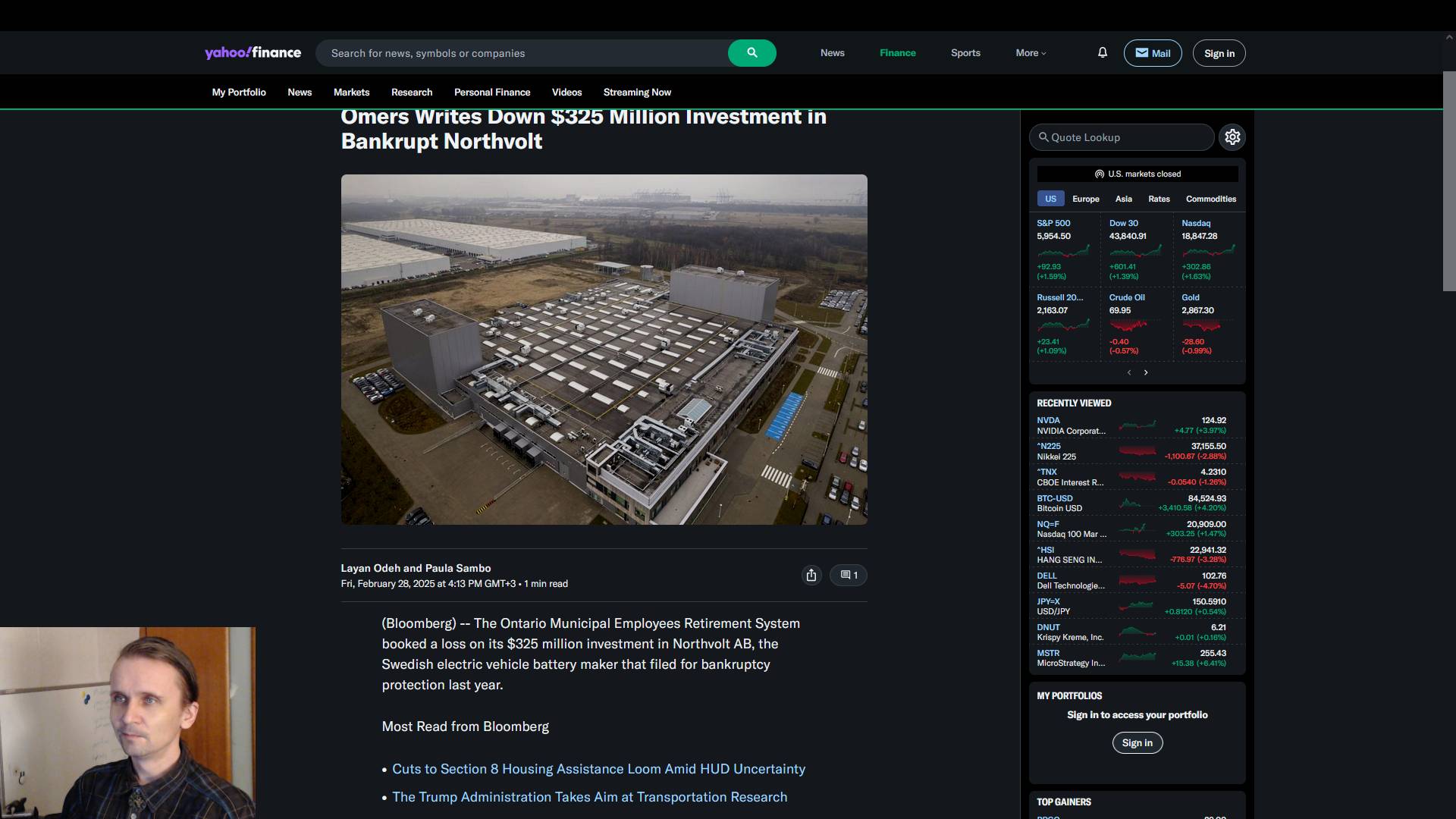Image resolution: width=1456 pixels, height=819 pixels.
Task: Open watchlist settings gear icon
Action: (x=1232, y=137)
